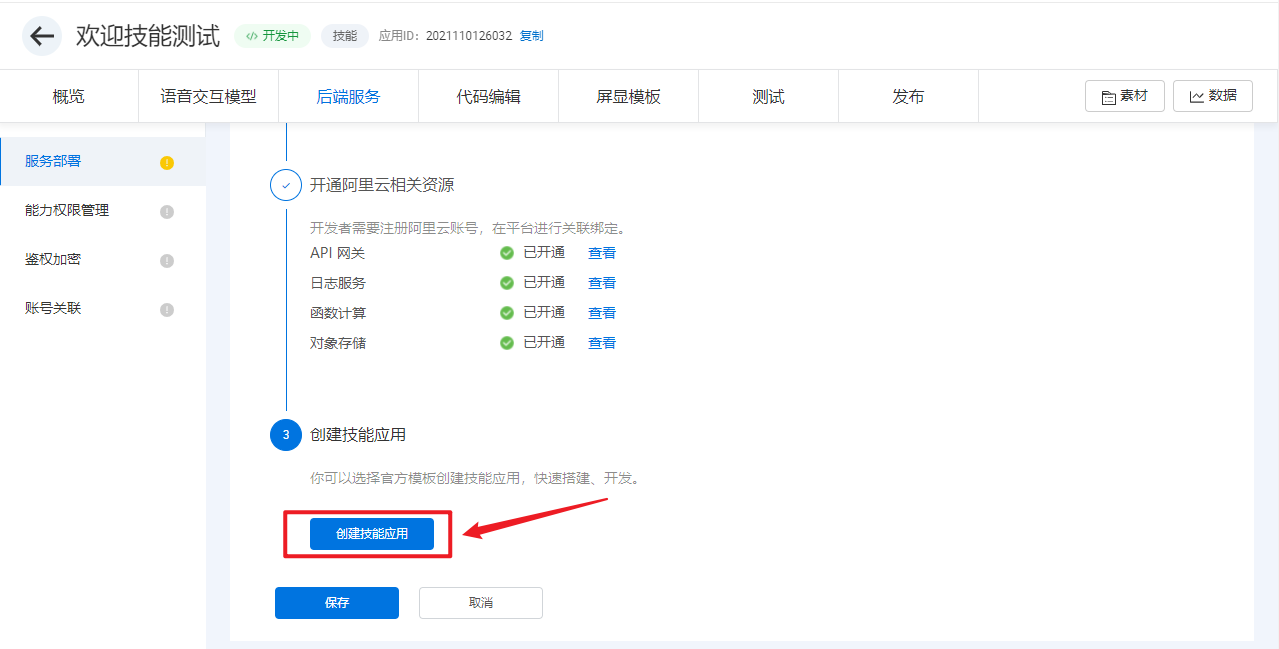Click the green check icon for API 网关
The height and width of the screenshot is (649, 1279).
coord(507,253)
